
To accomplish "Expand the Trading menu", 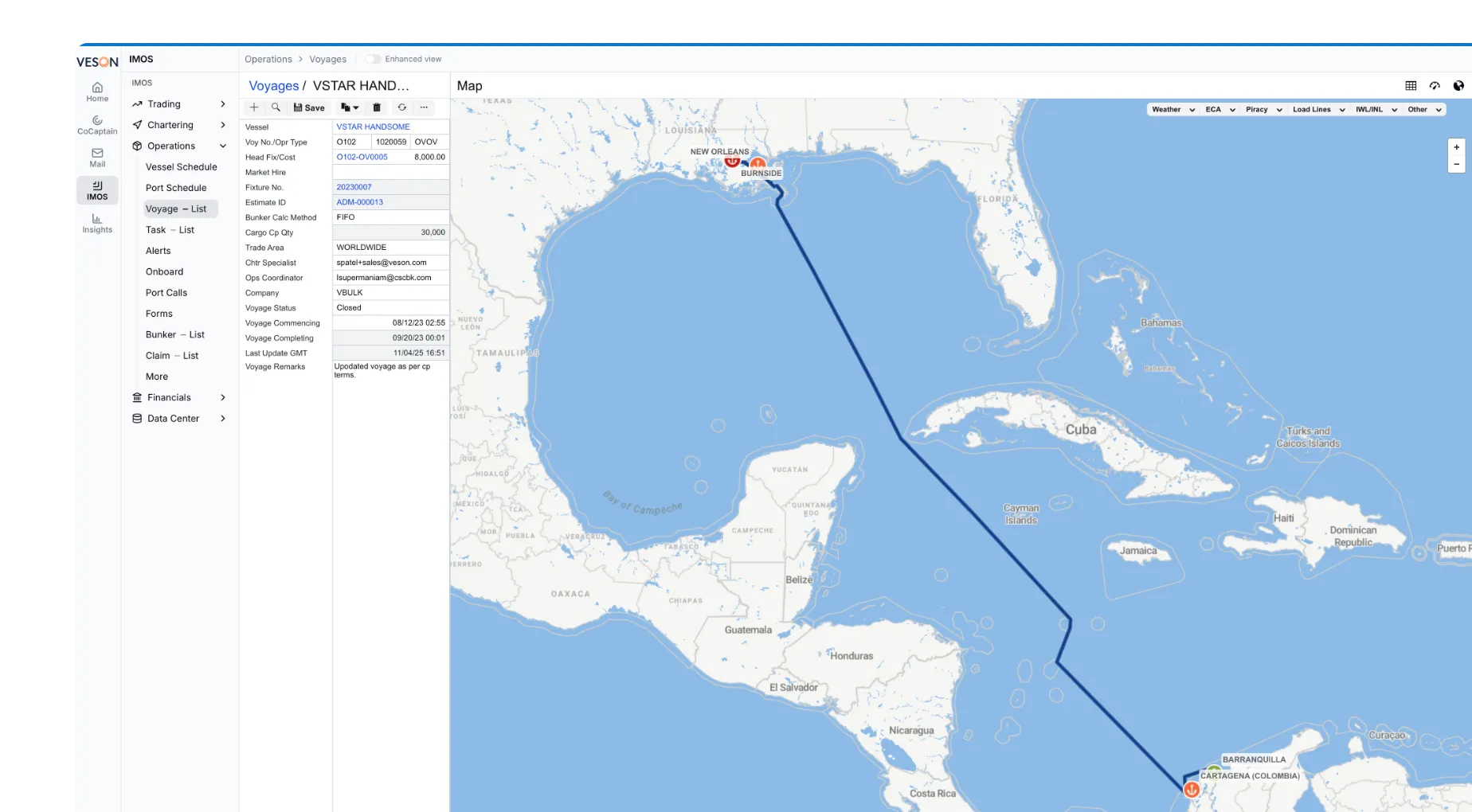I will 179,104.
